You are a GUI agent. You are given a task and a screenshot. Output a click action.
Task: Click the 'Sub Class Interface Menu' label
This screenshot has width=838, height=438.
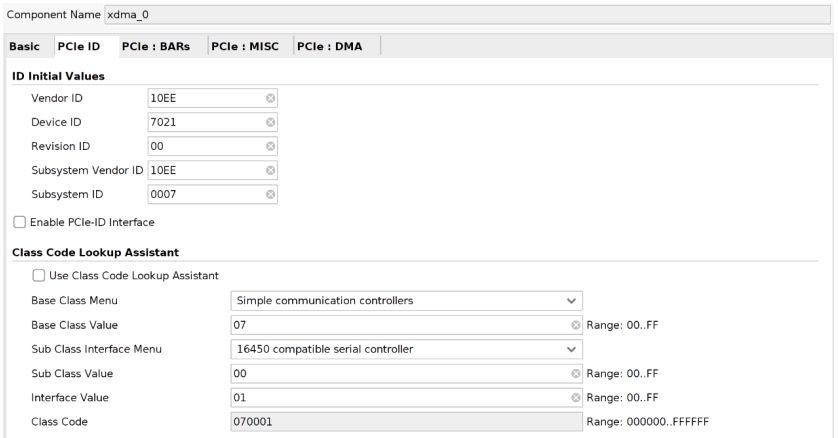pyautogui.click(x=96, y=349)
